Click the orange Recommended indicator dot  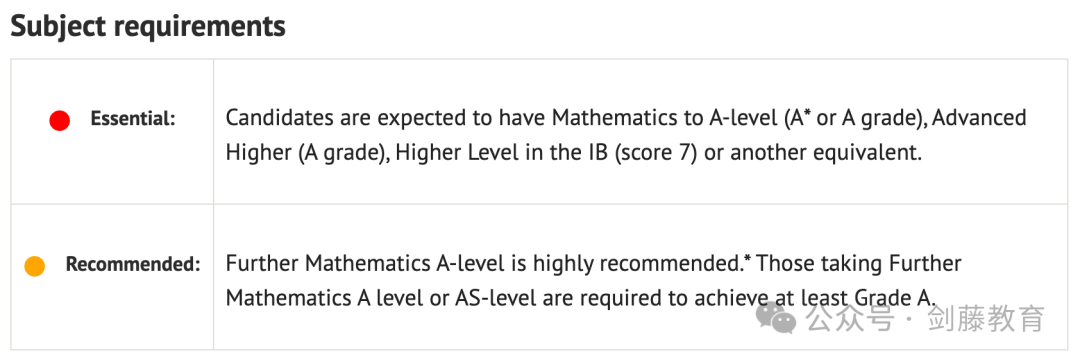(x=34, y=266)
